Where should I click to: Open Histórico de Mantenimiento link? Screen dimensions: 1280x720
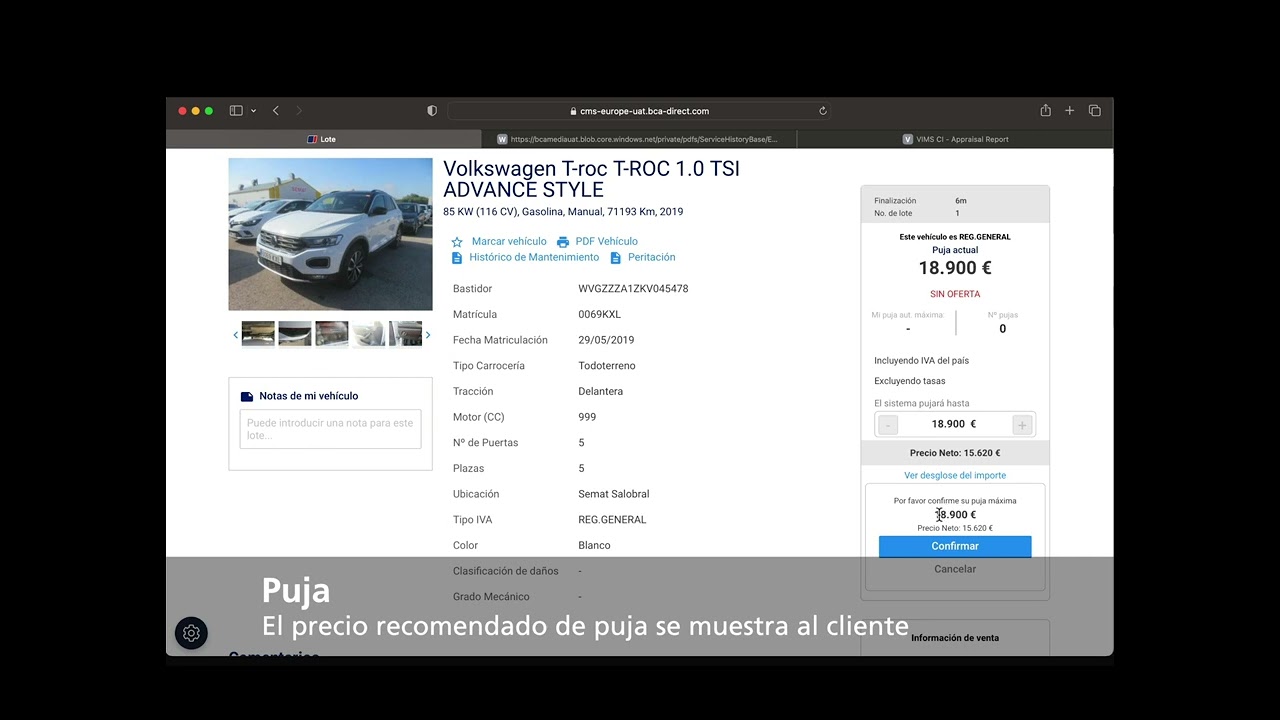534,257
